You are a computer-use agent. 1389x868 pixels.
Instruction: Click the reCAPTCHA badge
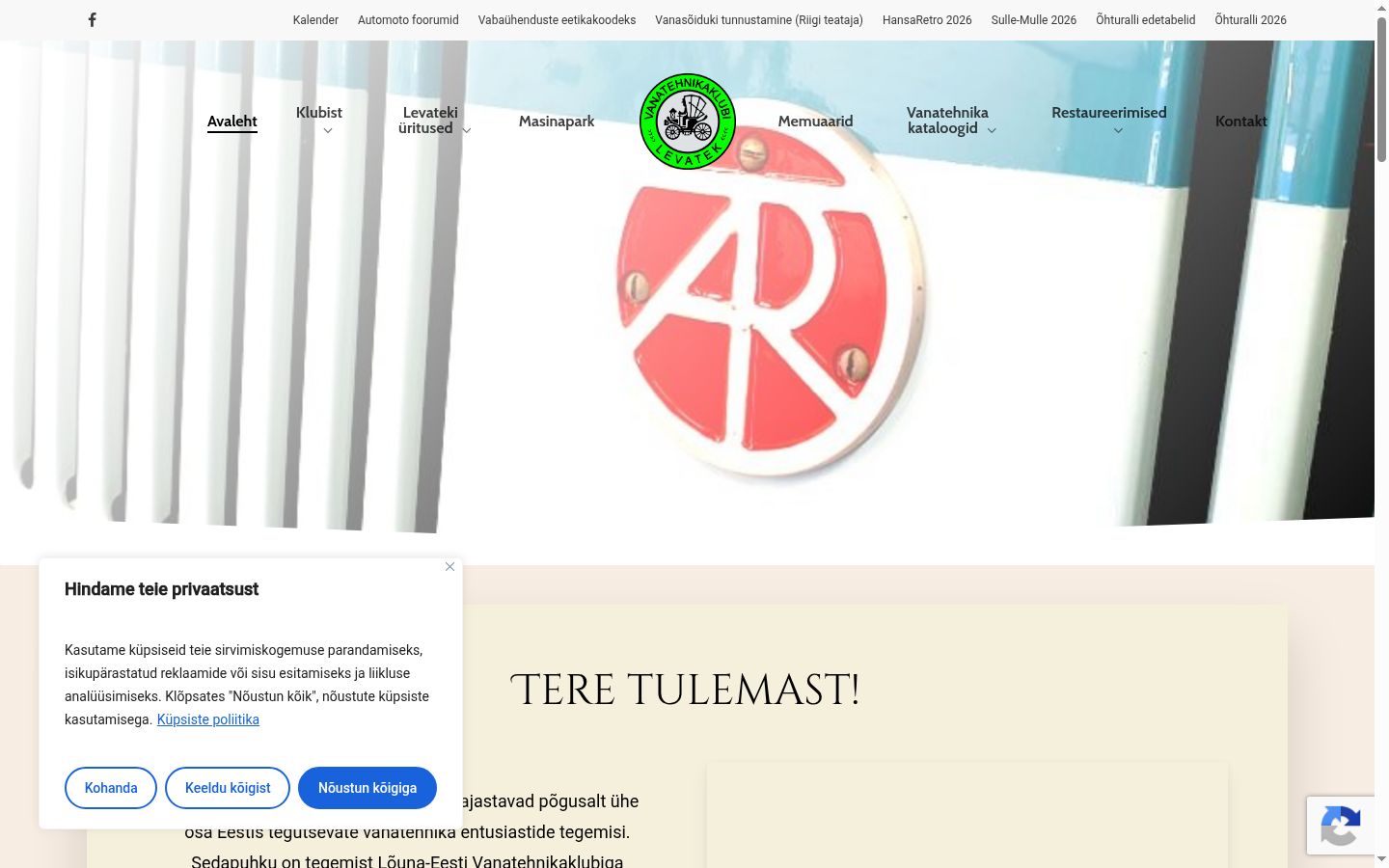[1341, 826]
